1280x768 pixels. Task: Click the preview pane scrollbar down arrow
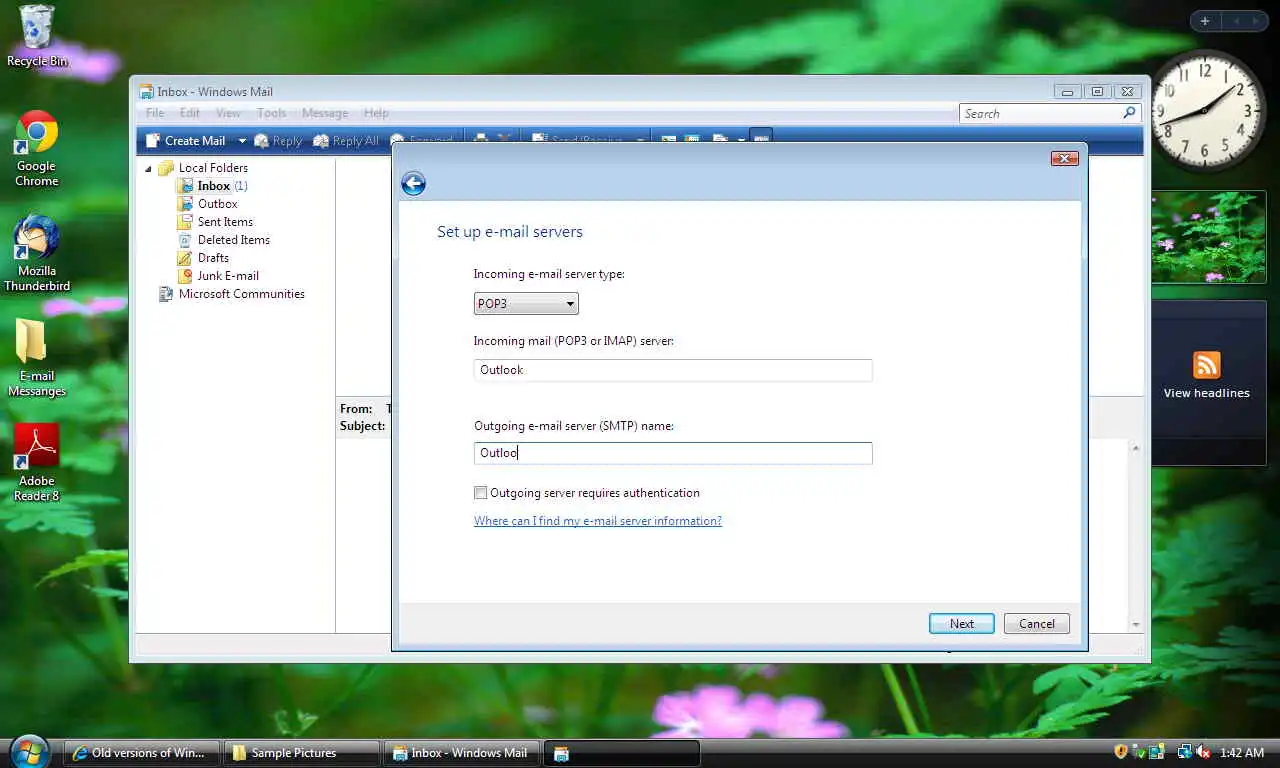pyautogui.click(x=1135, y=625)
